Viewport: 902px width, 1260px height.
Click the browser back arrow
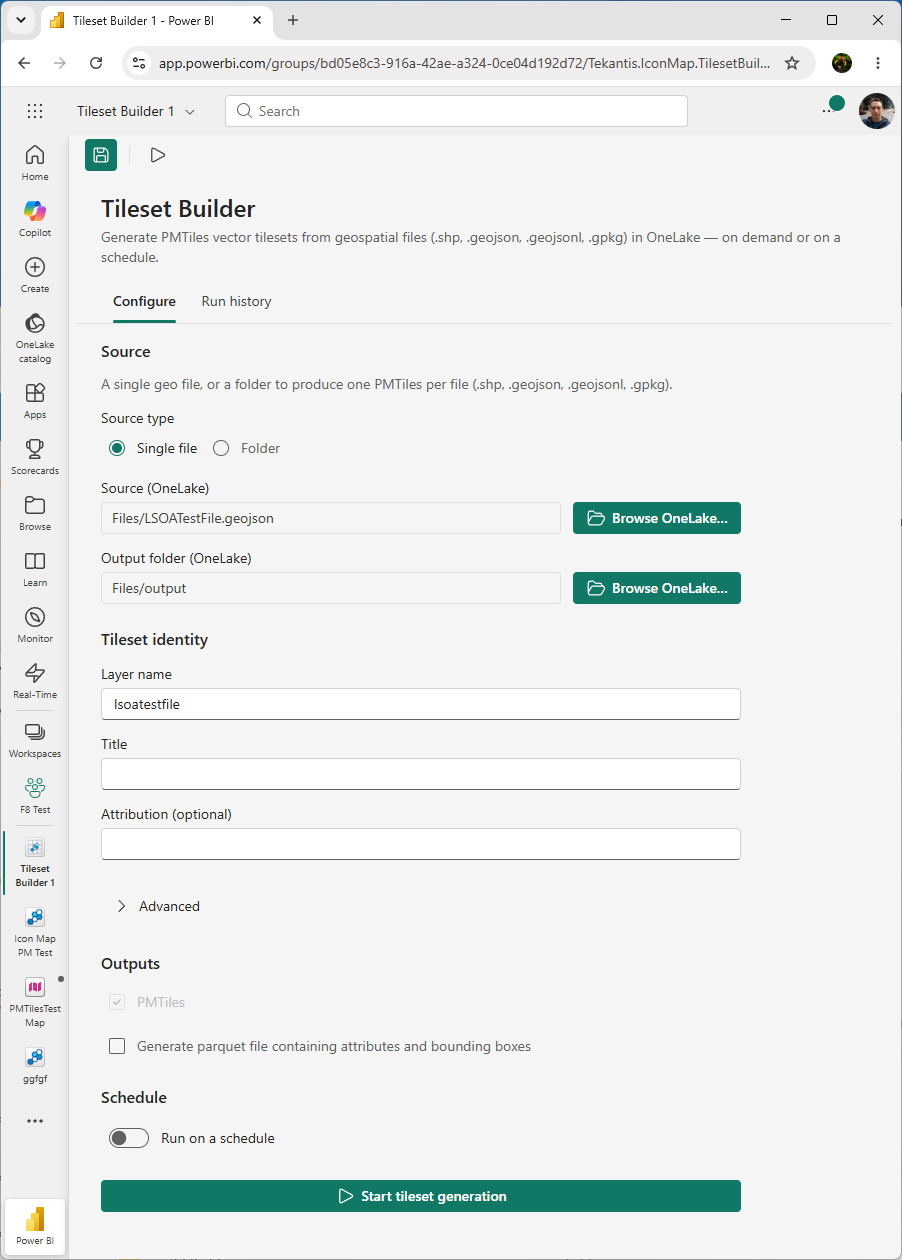pyautogui.click(x=24, y=63)
